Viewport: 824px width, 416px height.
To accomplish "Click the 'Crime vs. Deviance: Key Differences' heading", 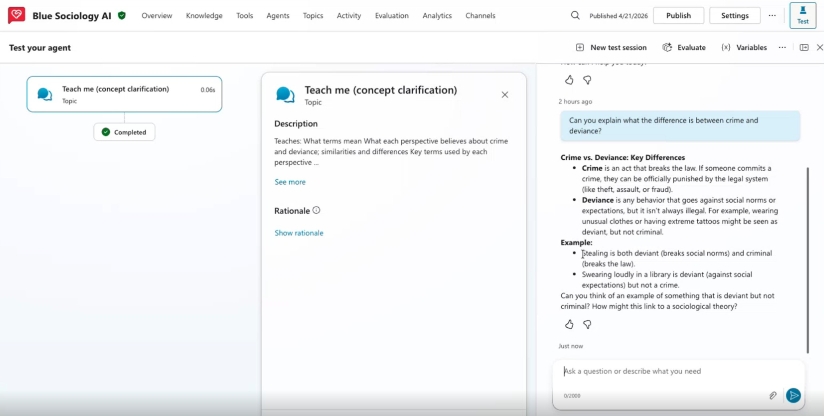I will click(623, 157).
